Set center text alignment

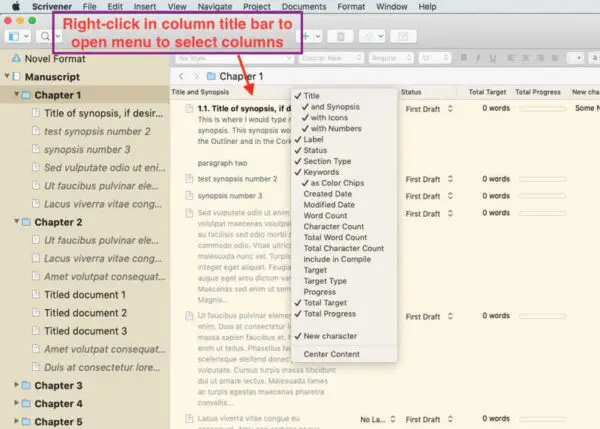525,58
